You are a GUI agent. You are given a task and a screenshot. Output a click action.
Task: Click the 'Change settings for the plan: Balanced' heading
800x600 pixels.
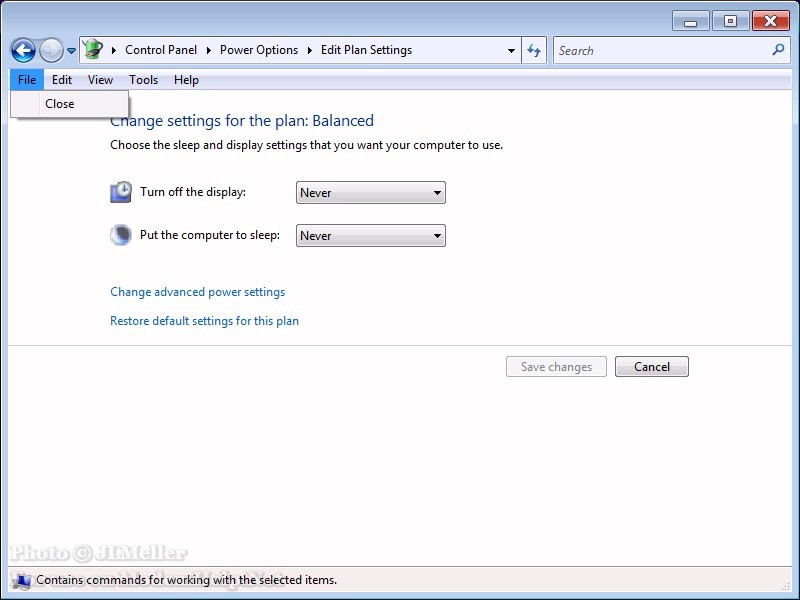(x=242, y=121)
